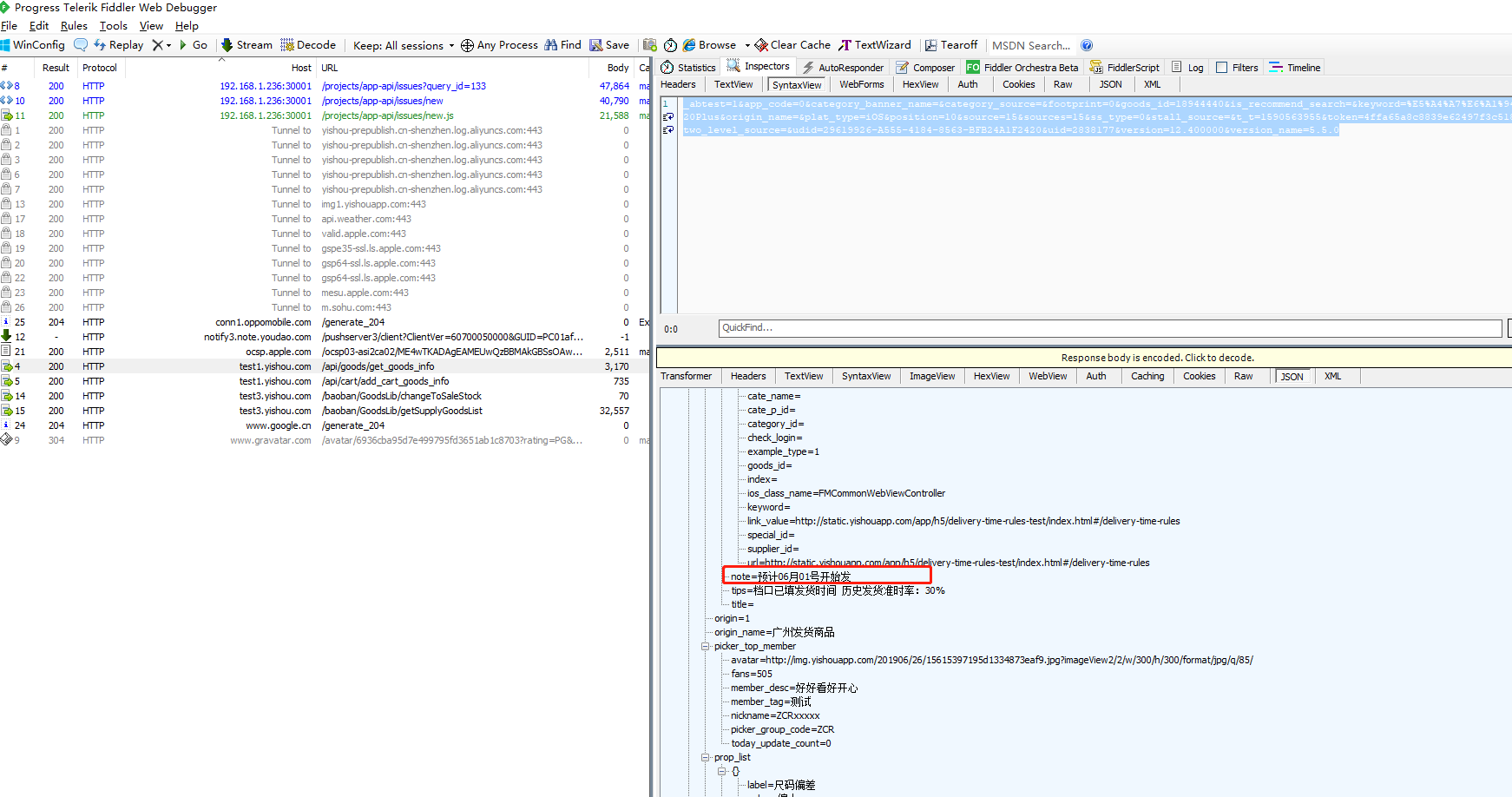Click word-wrap icon on request line two
This screenshot has height=797, width=1512.
pyautogui.click(x=668, y=116)
